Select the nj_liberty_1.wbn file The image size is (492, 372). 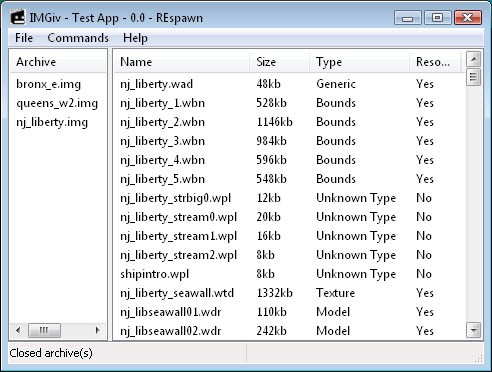coord(162,103)
